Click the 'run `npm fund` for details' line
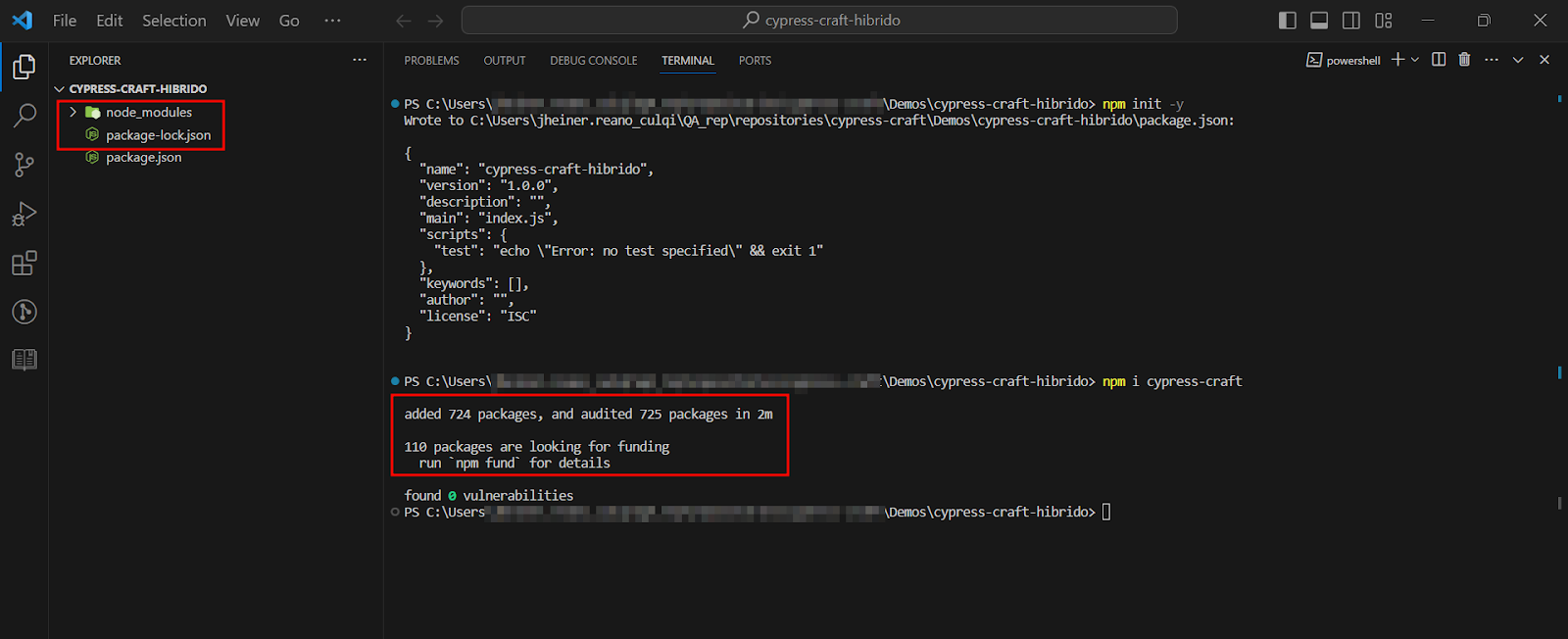Image resolution: width=1568 pixels, height=639 pixels. (x=514, y=464)
